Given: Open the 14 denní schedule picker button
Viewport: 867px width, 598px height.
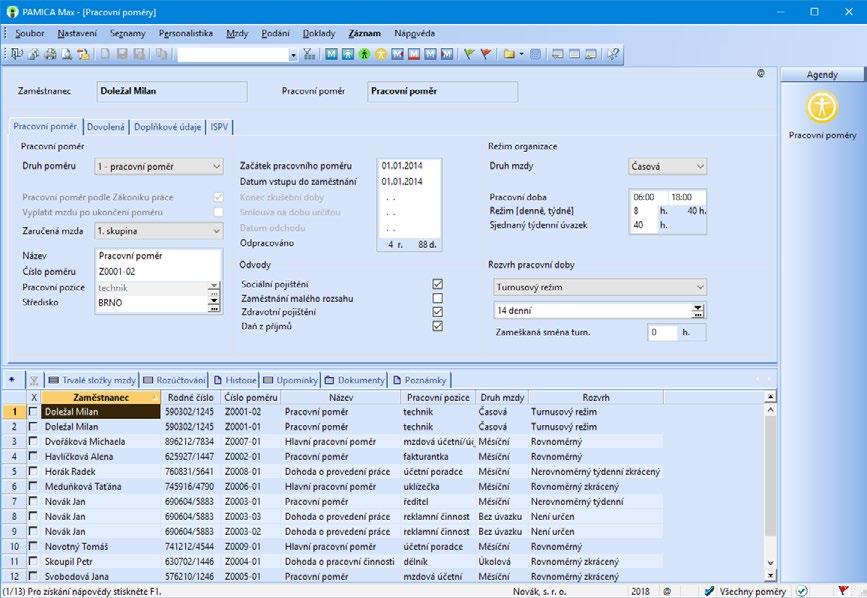Looking at the screenshot, I should coord(698,311).
